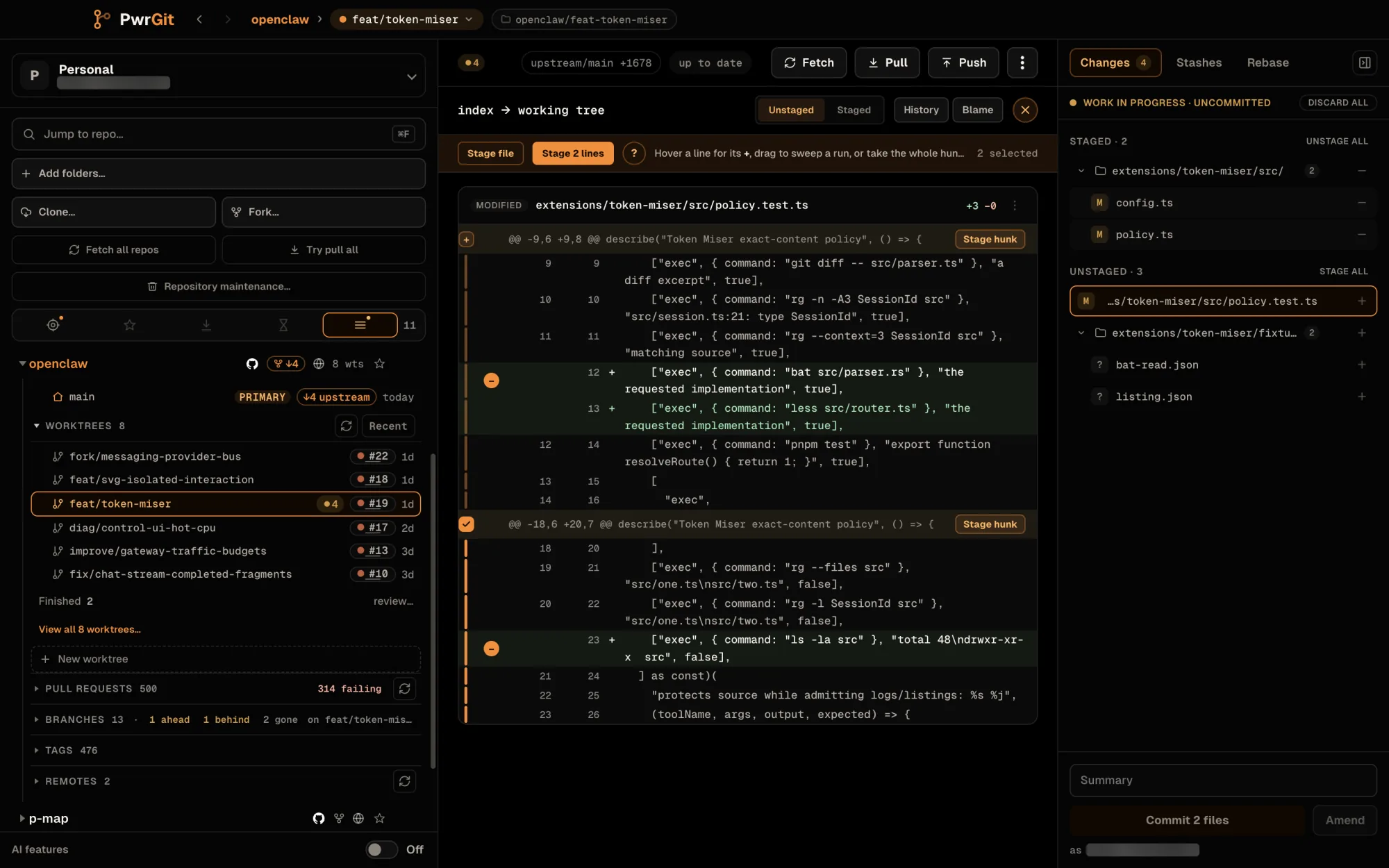Open the policy.test.ts file options menu
Screen dimensions: 1389x868
coord(1015,206)
